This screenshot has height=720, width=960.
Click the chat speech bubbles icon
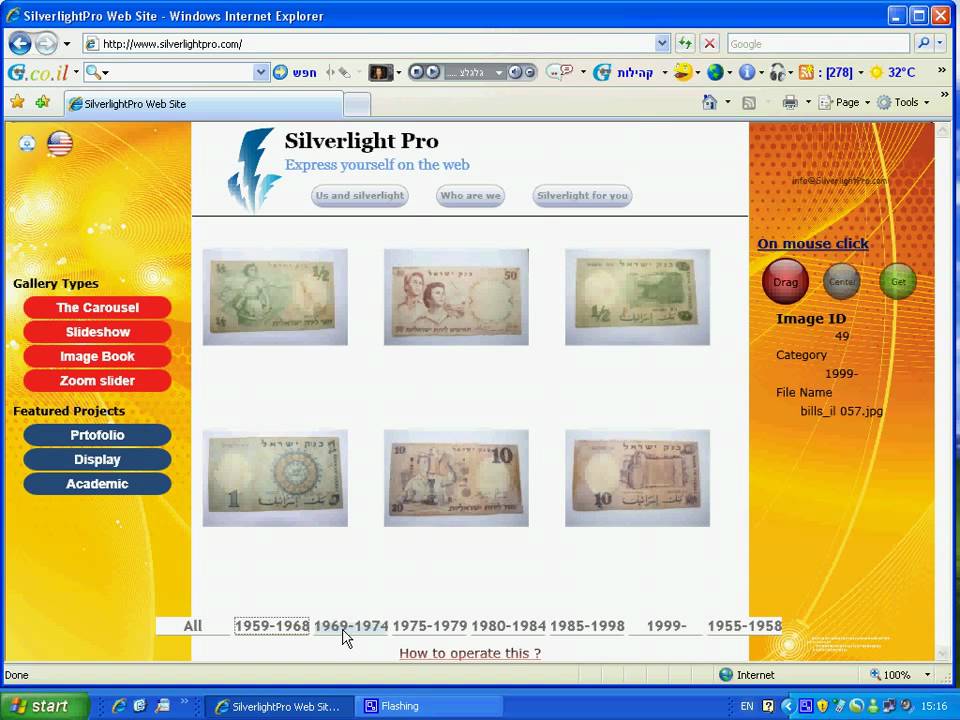(559, 72)
